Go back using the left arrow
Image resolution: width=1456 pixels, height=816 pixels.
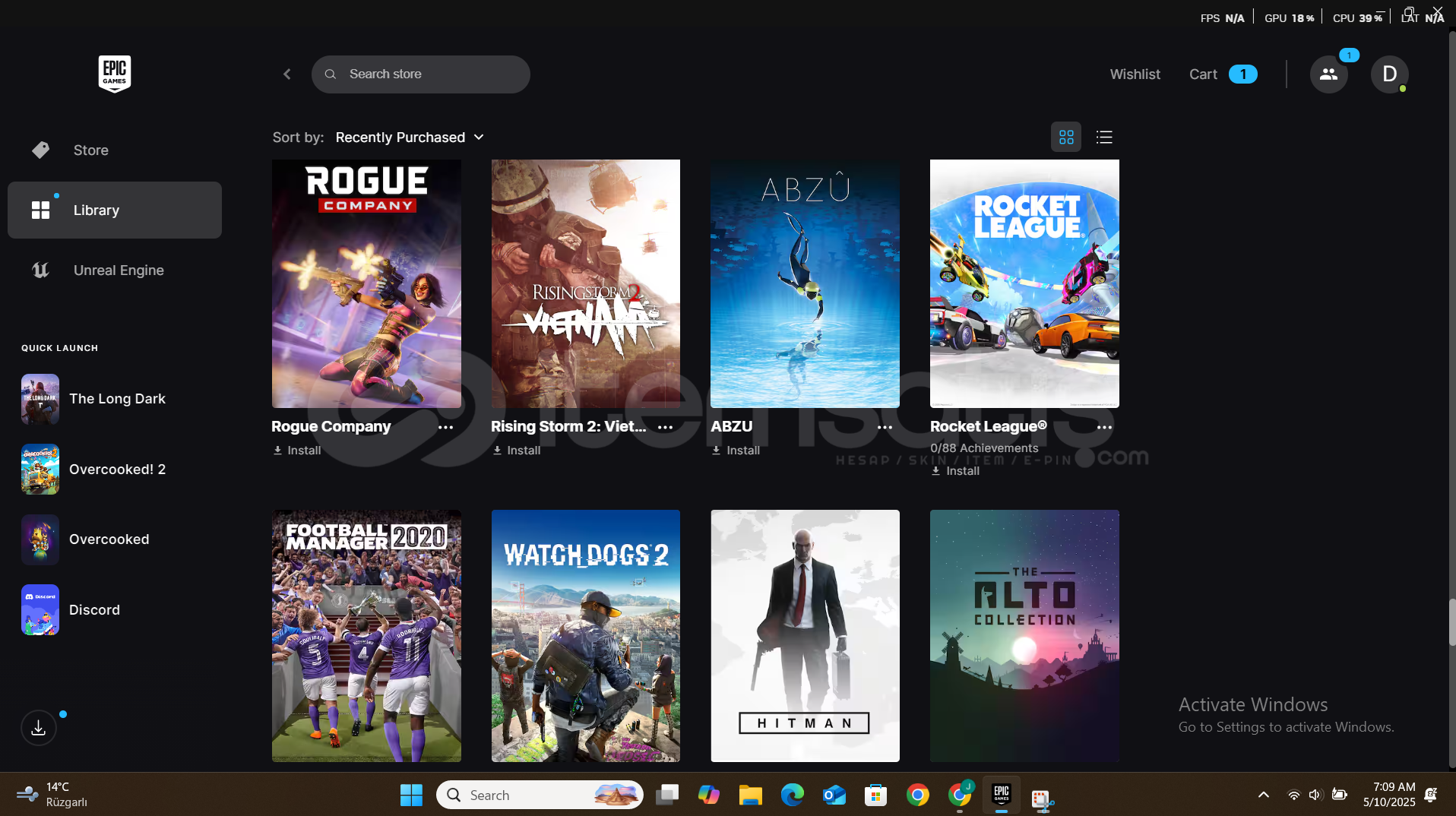click(x=287, y=74)
